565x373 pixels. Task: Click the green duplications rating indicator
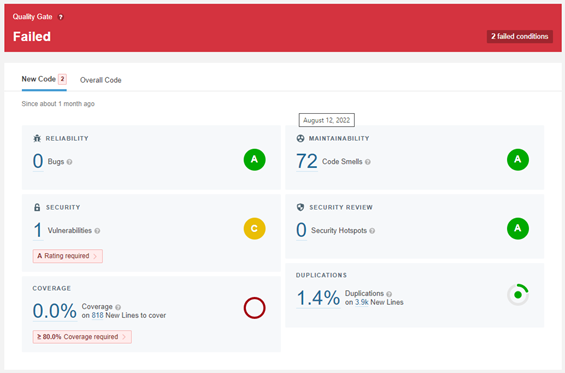click(518, 295)
